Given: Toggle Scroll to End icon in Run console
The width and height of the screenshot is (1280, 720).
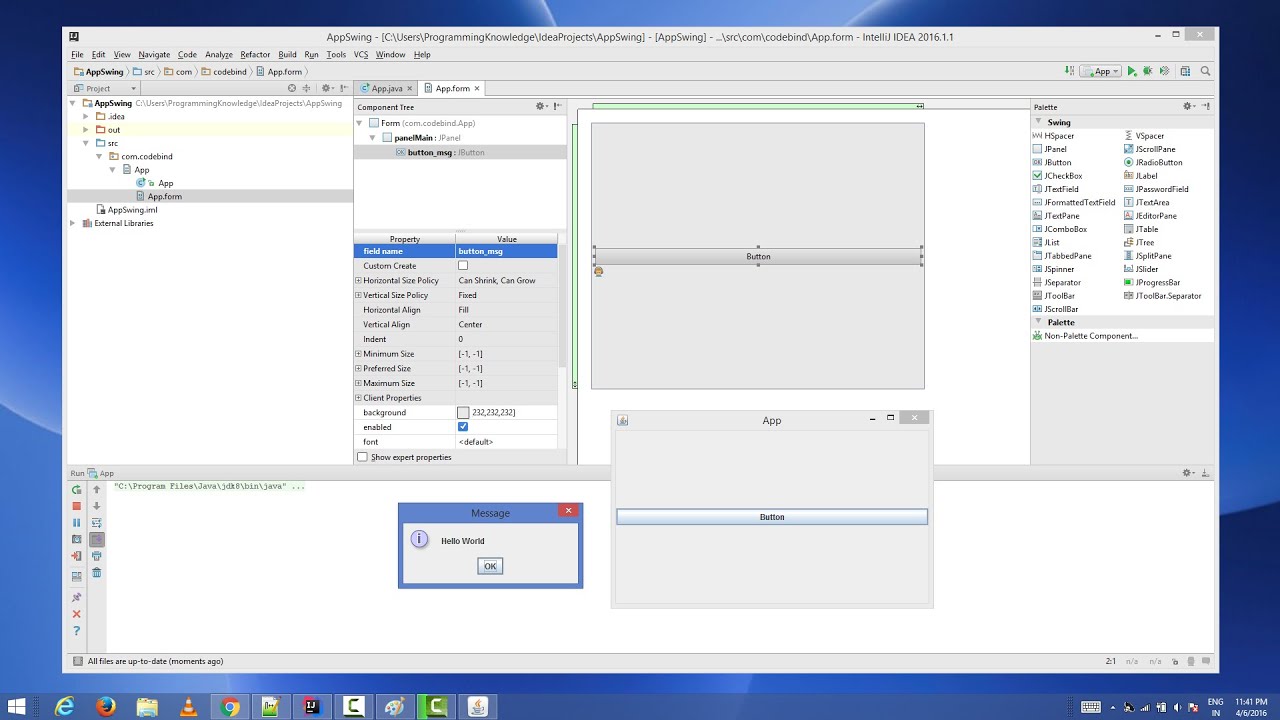Looking at the screenshot, I should click(96, 539).
